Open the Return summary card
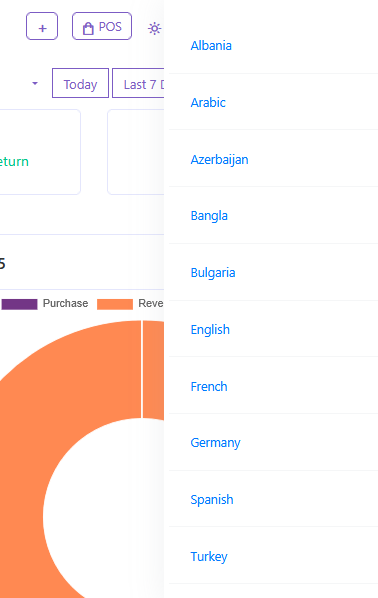 pyautogui.click(x=40, y=152)
